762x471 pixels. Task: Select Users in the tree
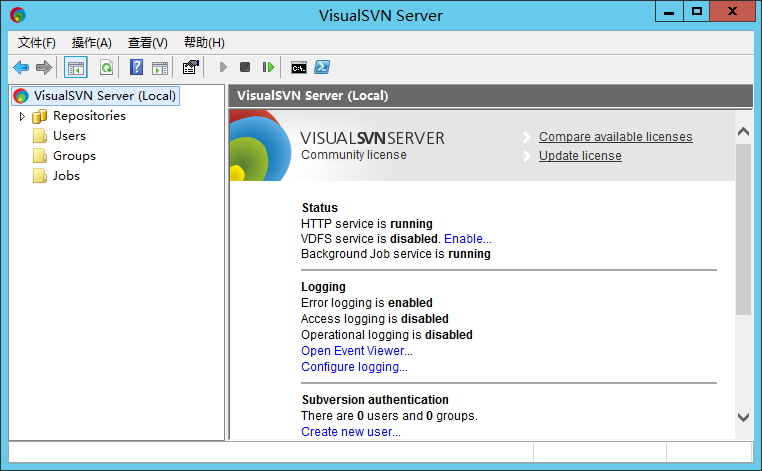pyautogui.click(x=69, y=136)
